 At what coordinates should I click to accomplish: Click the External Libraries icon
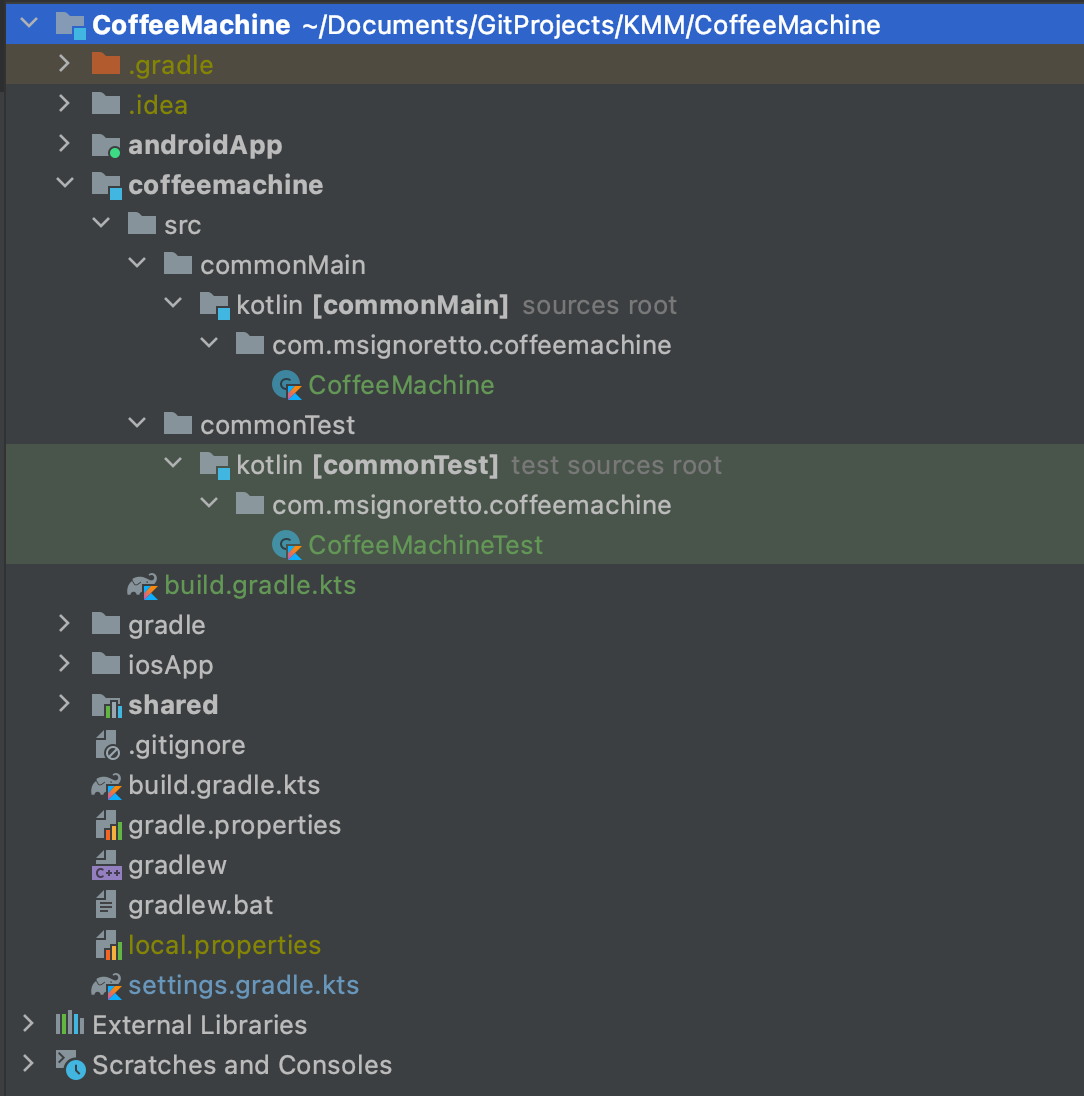click(x=70, y=1024)
